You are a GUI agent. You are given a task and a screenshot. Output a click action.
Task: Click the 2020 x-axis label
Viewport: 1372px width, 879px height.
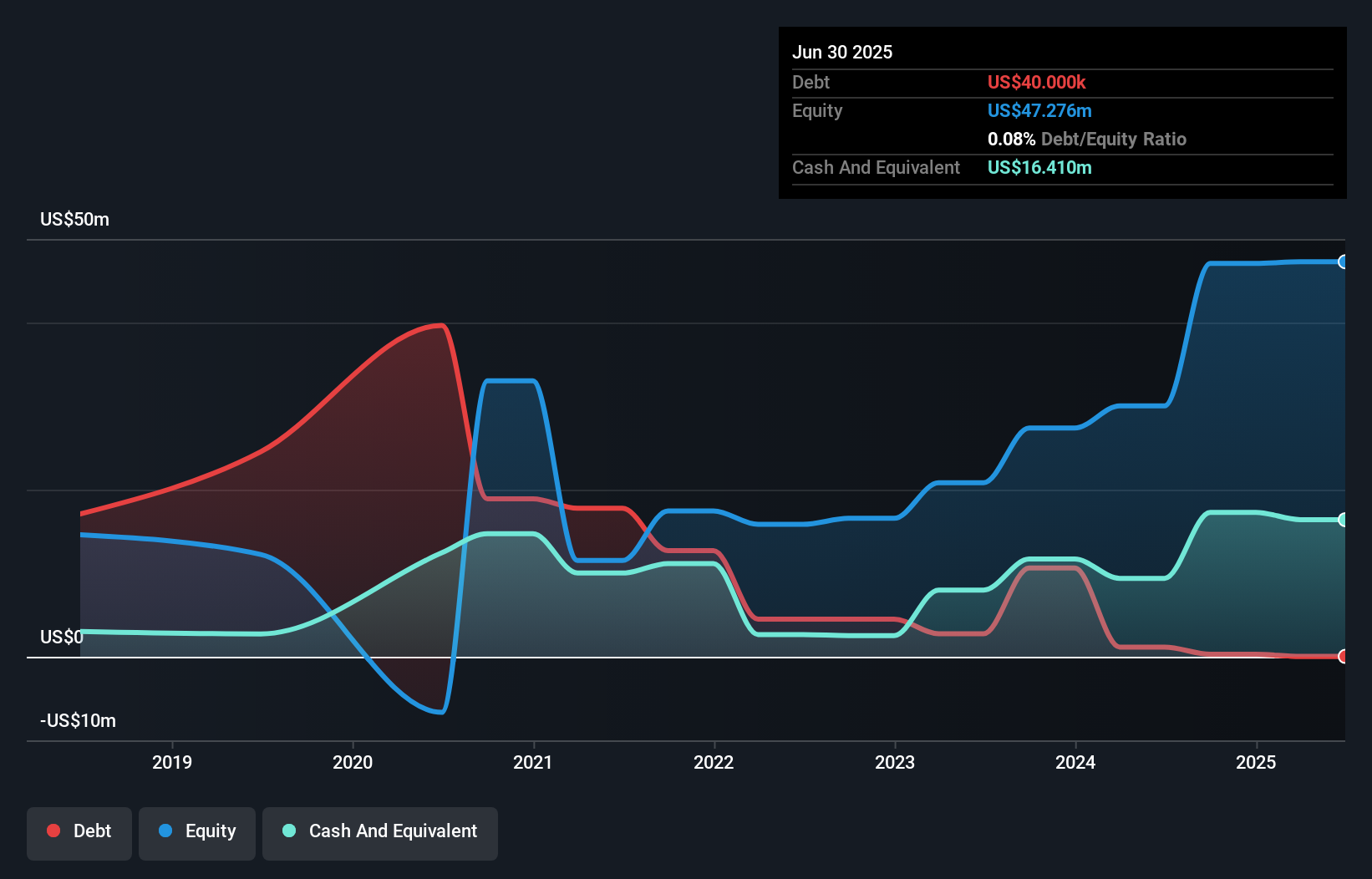point(353,762)
